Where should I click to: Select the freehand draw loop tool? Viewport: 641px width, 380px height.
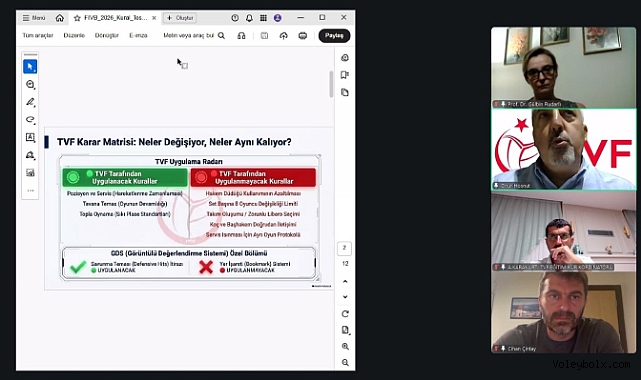coord(30,119)
